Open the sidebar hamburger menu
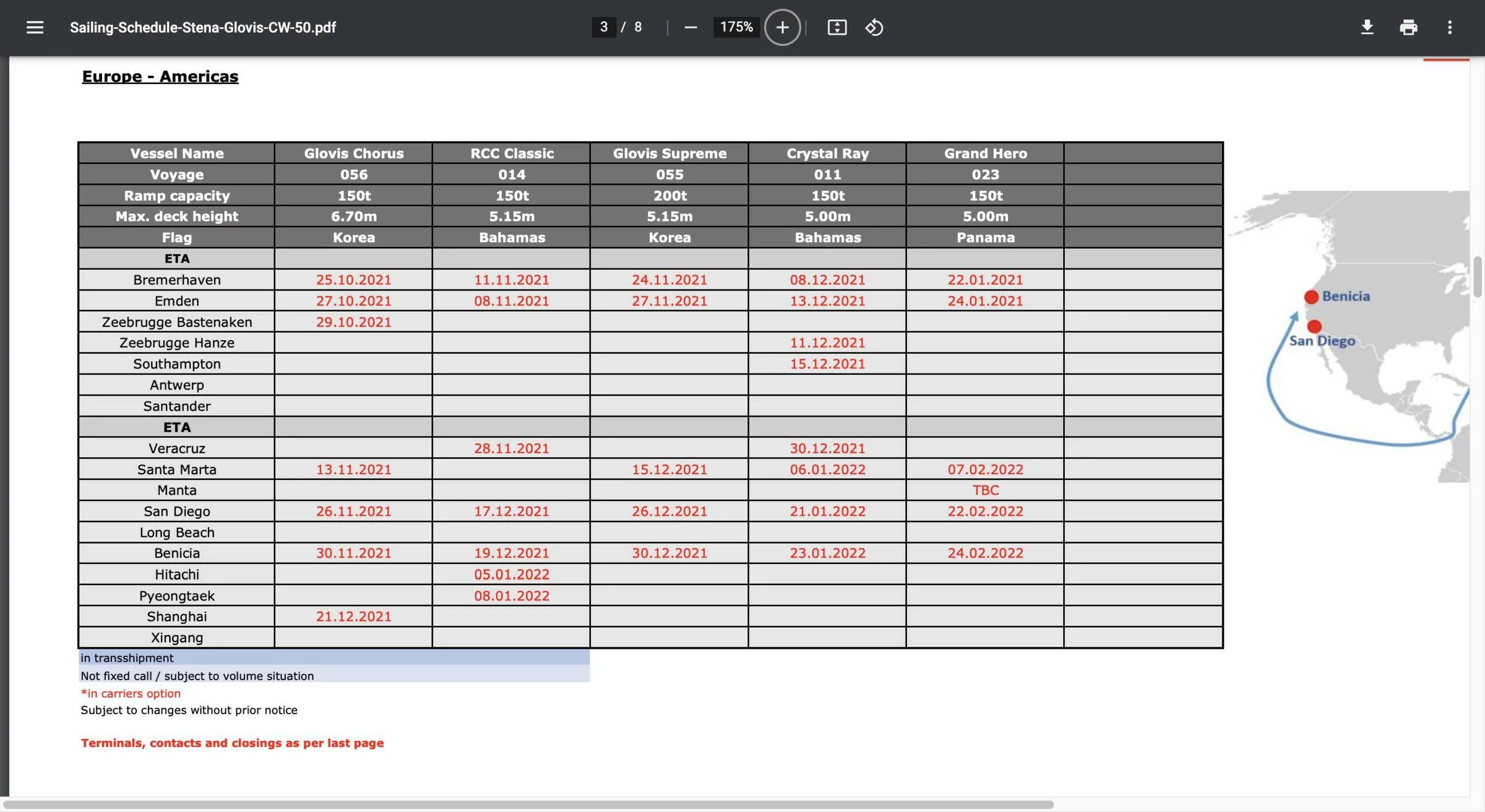 coord(35,27)
